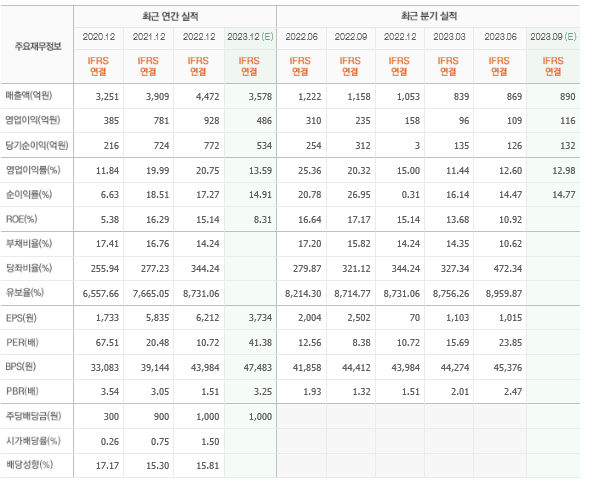Screen dimensions: 595x483
Task: Click the 3,734 estimated EPS value
Action: (260, 318)
